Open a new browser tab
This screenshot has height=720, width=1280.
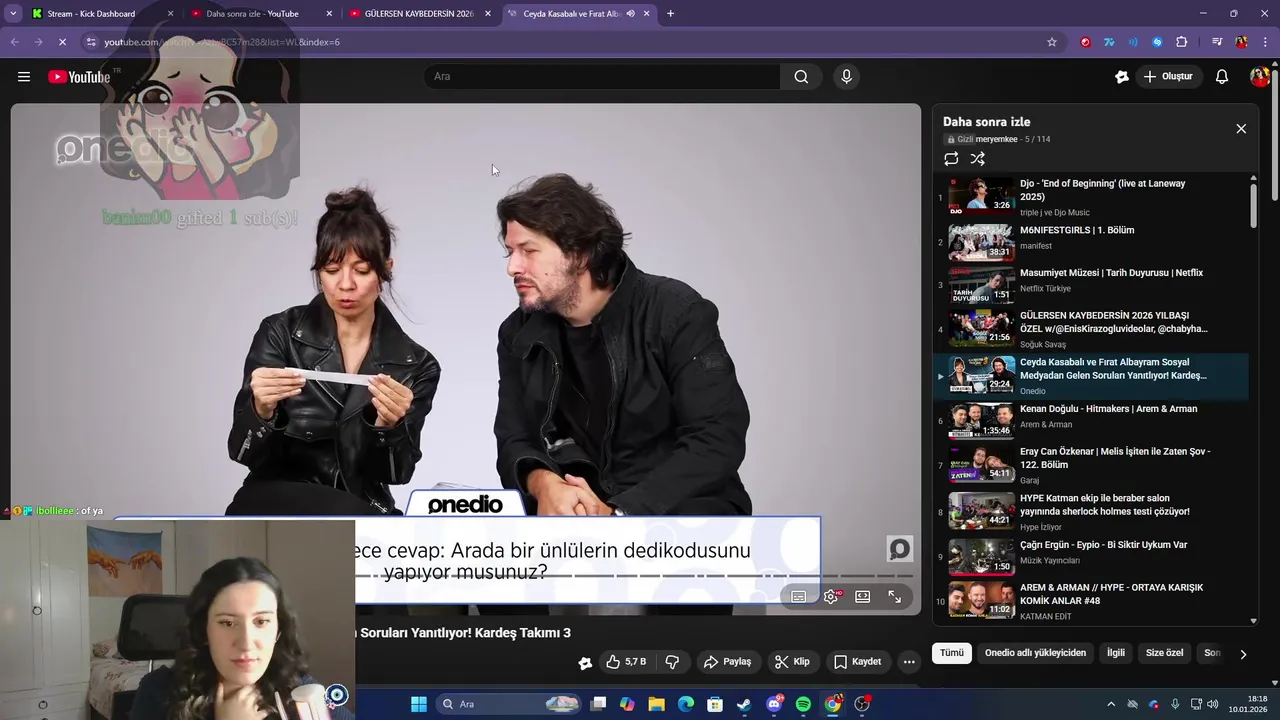670,14
